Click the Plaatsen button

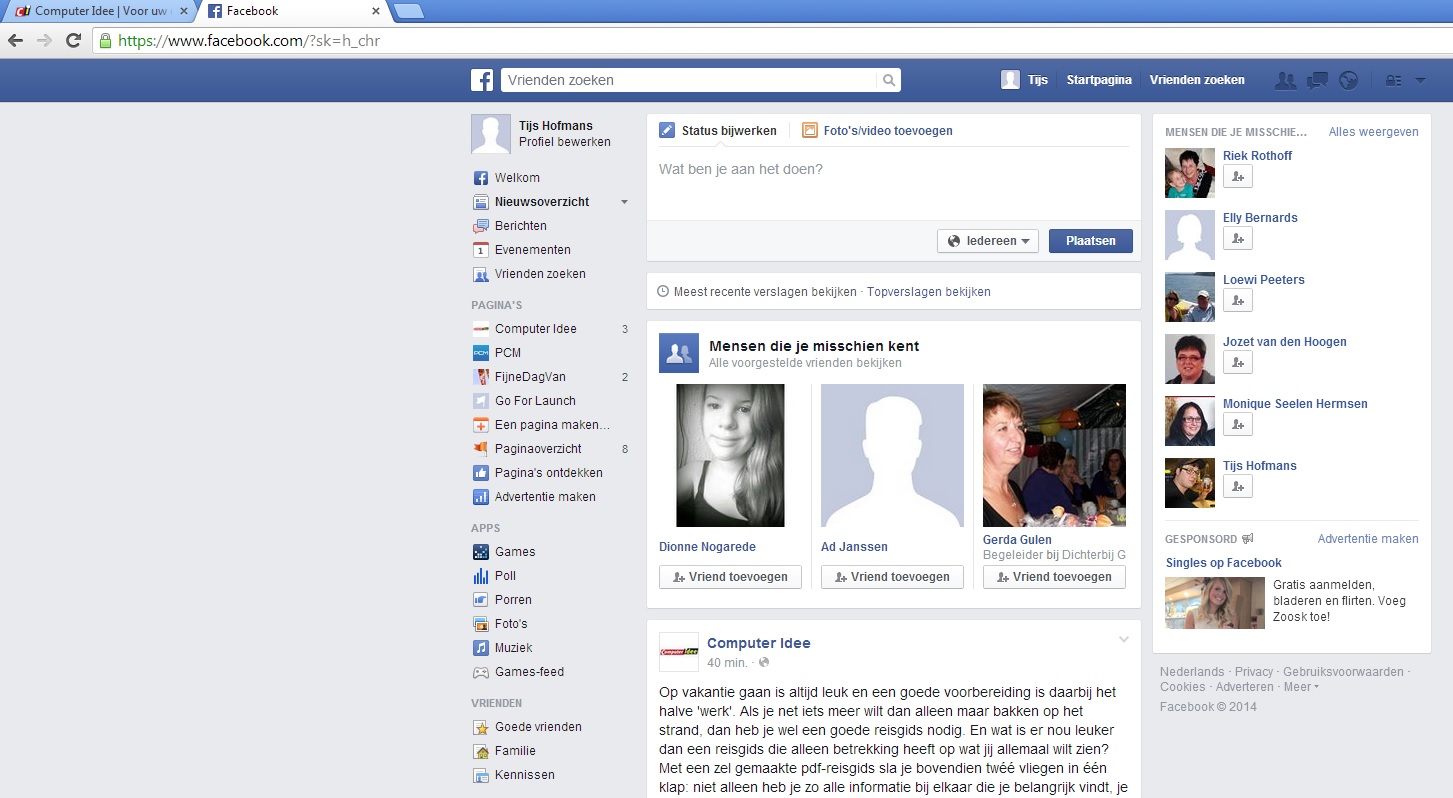coord(1090,241)
